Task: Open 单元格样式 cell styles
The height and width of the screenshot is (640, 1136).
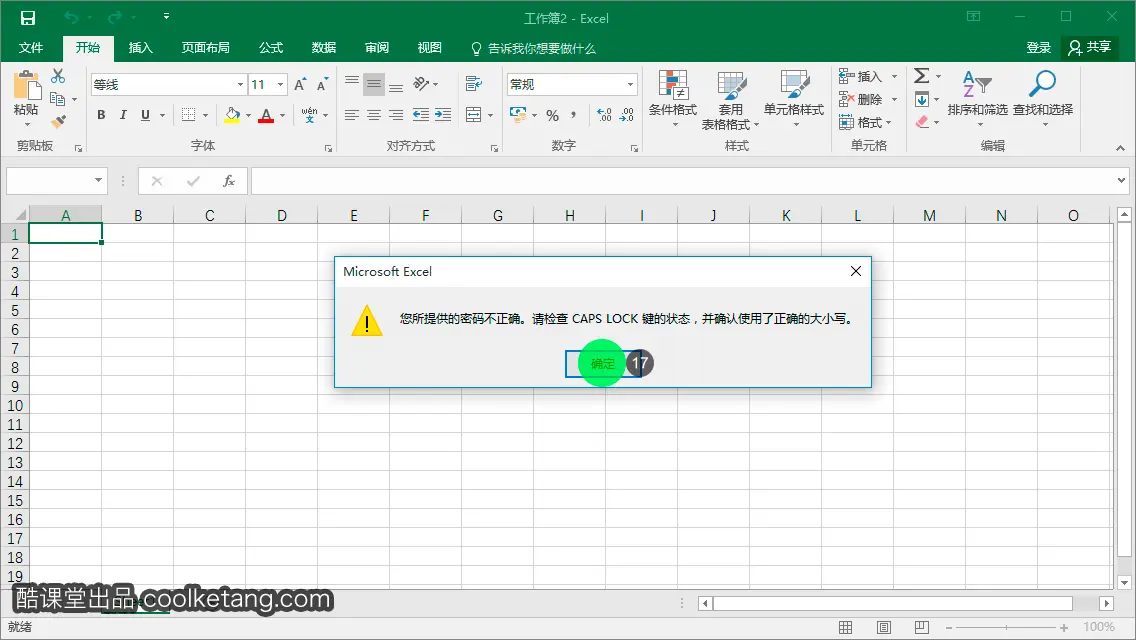Action: pos(794,99)
